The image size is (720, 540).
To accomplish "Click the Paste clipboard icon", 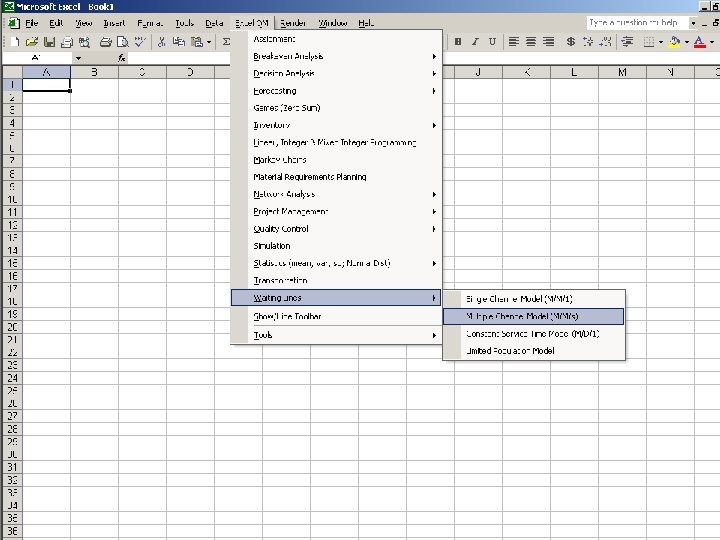I will click(197, 42).
